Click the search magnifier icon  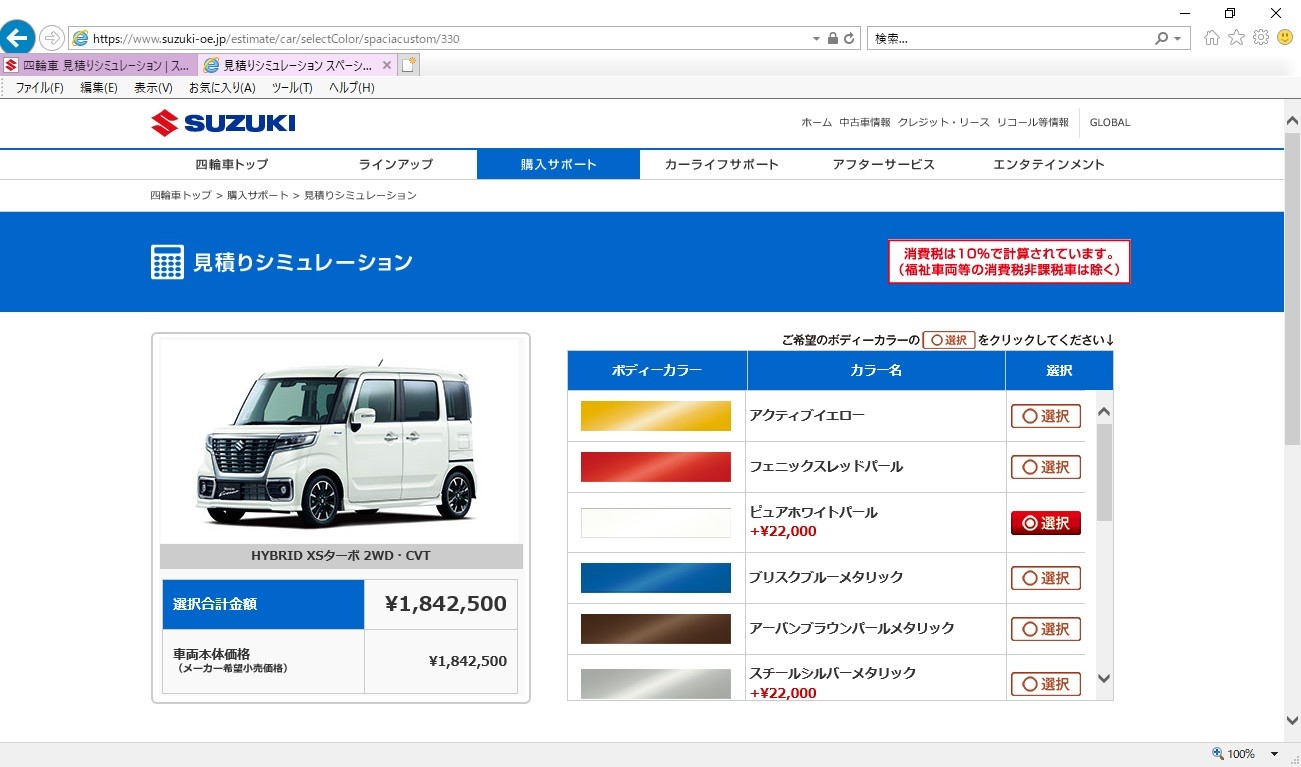(x=1161, y=39)
